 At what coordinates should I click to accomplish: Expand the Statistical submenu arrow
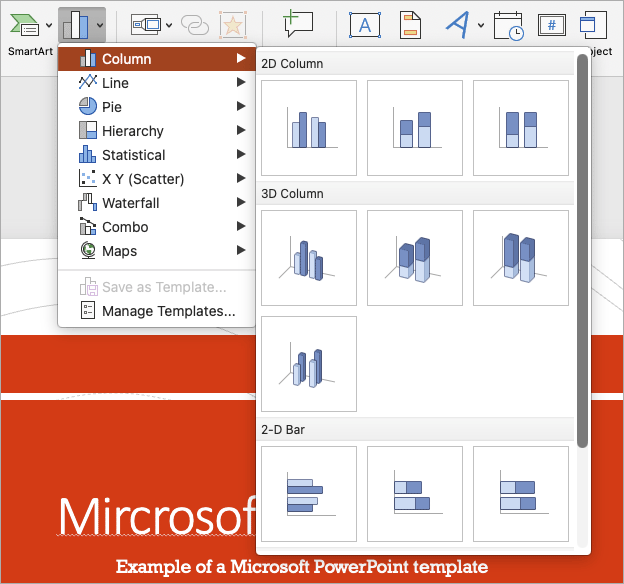pyautogui.click(x=241, y=154)
